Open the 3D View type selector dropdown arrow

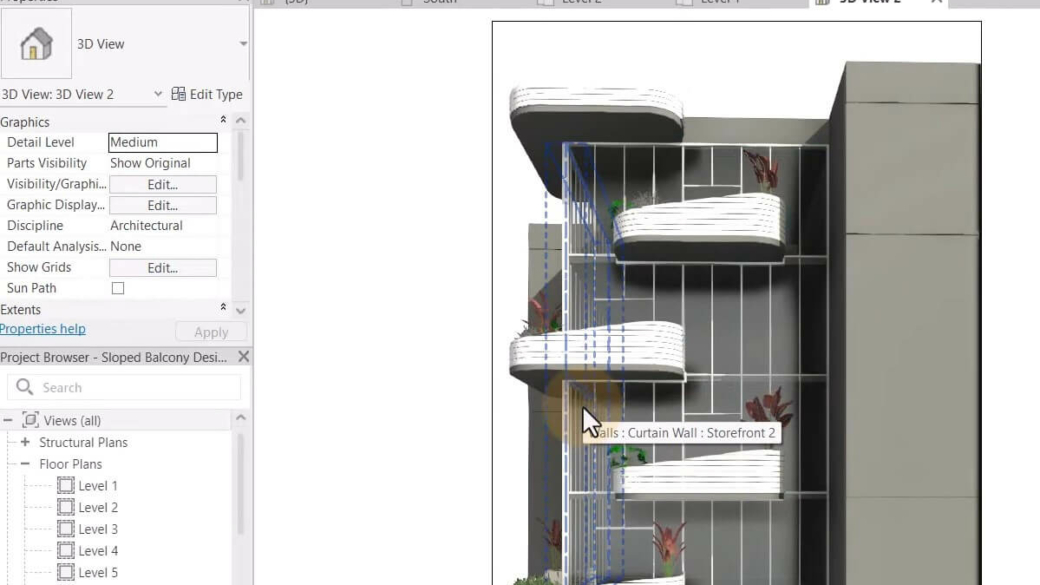coord(243,44)
